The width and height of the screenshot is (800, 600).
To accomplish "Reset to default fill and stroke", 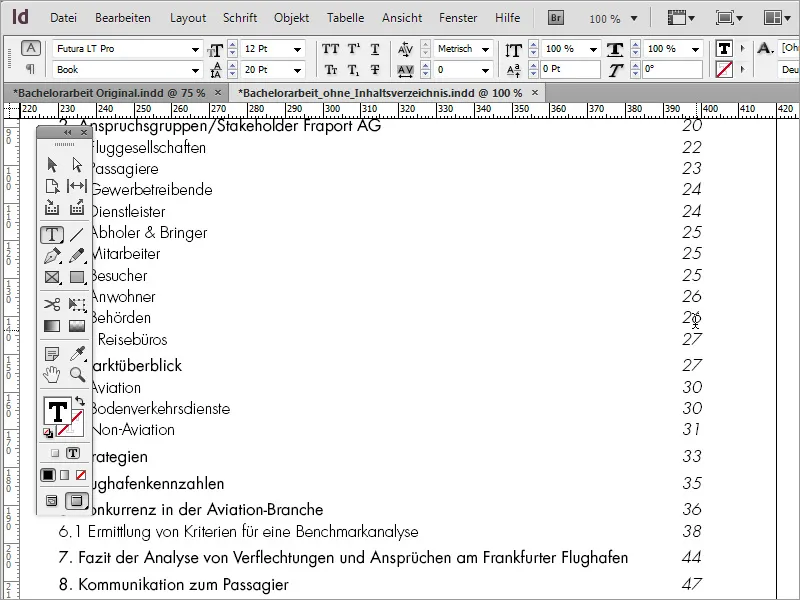I will [48, 433].
